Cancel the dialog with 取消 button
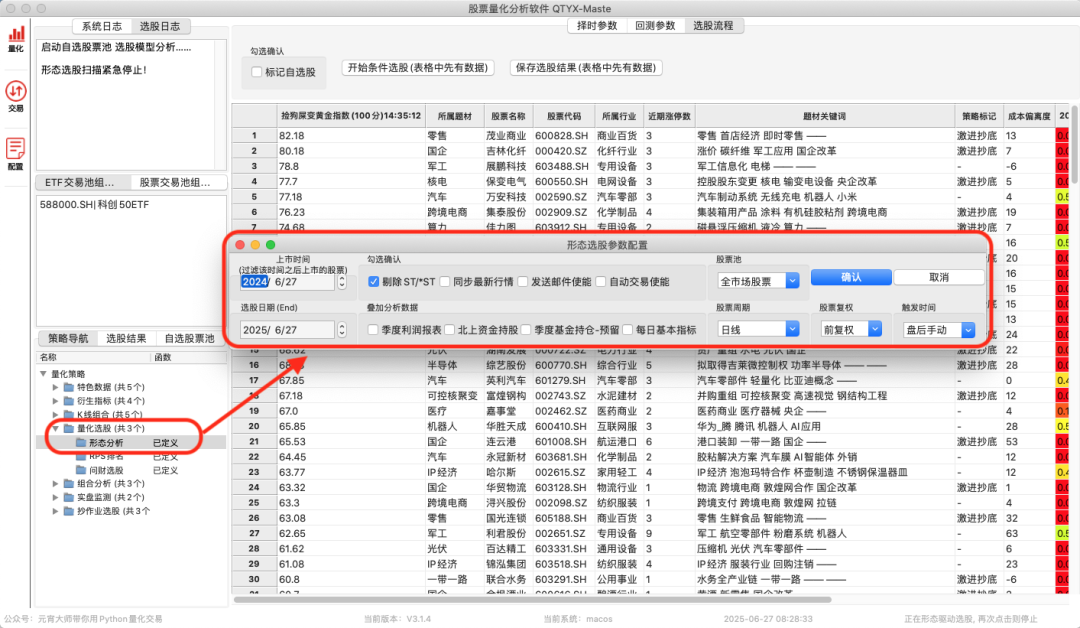This screenshot has height=628, width=1080. pos(938,277)
